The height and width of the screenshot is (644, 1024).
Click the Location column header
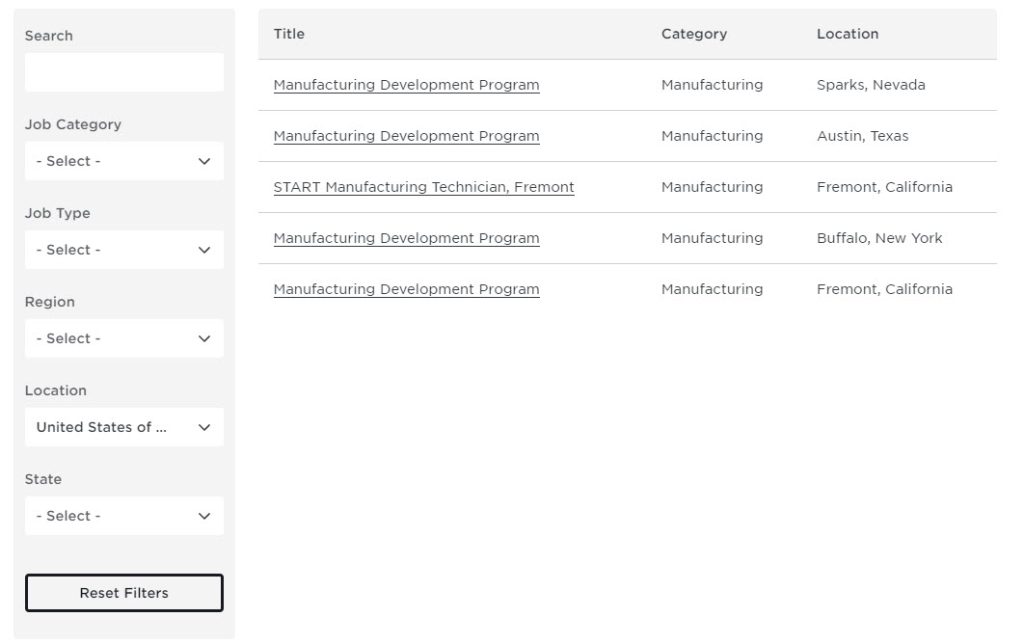click(847, 34)
